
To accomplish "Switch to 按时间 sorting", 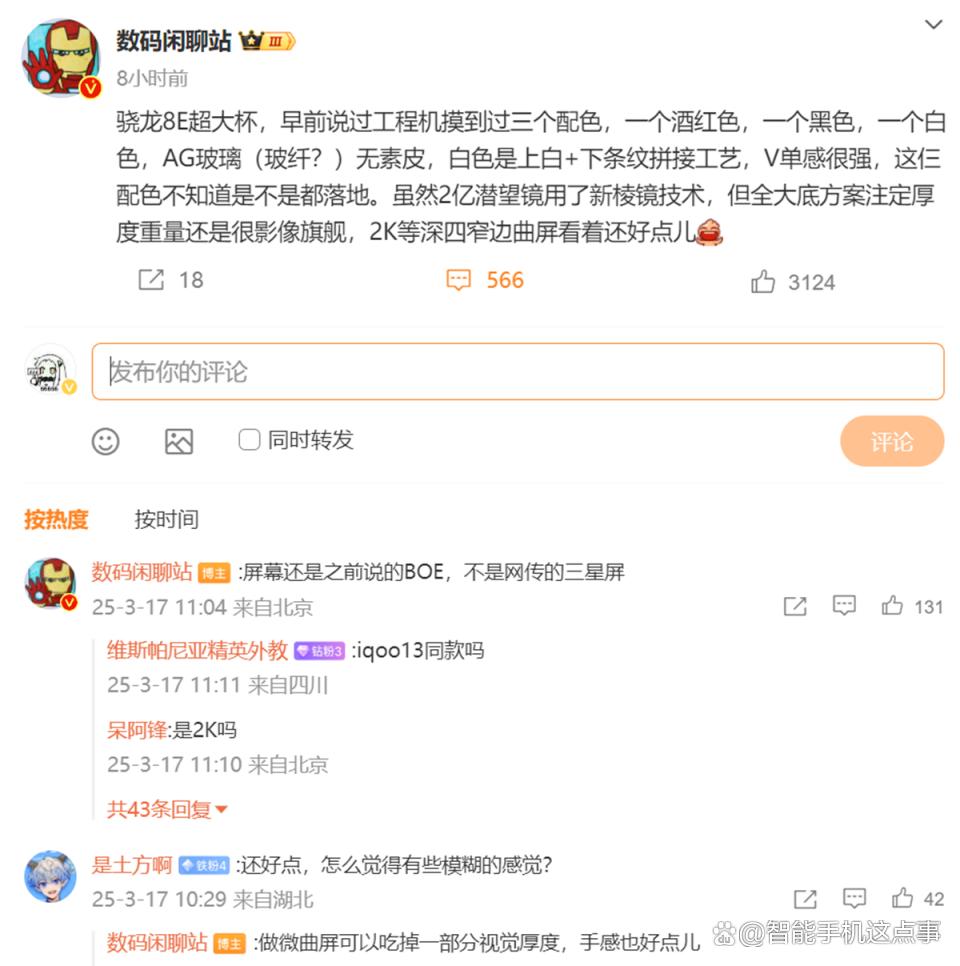I will (166, 519).
